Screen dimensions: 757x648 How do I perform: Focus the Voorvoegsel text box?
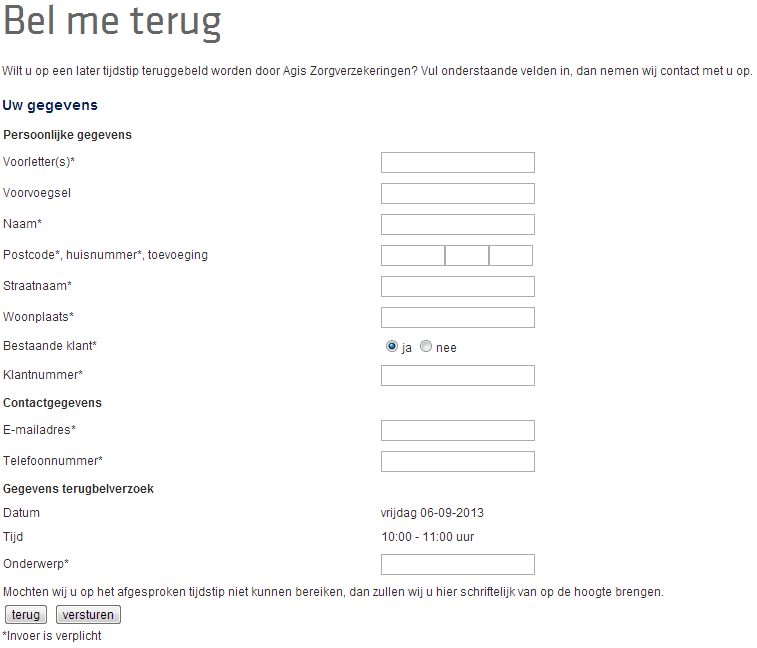[458, 194]
